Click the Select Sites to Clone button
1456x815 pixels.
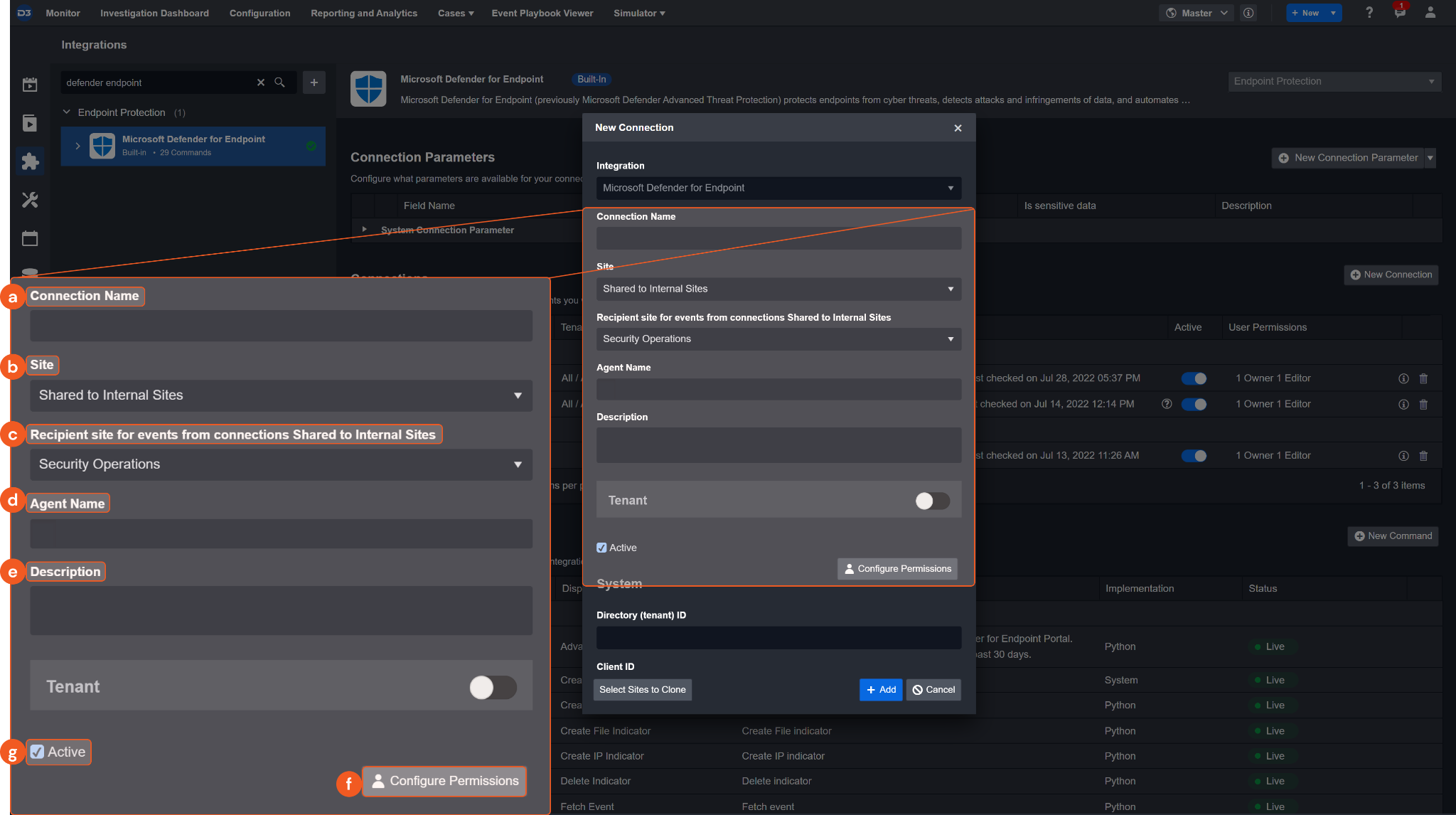(642, 690)
